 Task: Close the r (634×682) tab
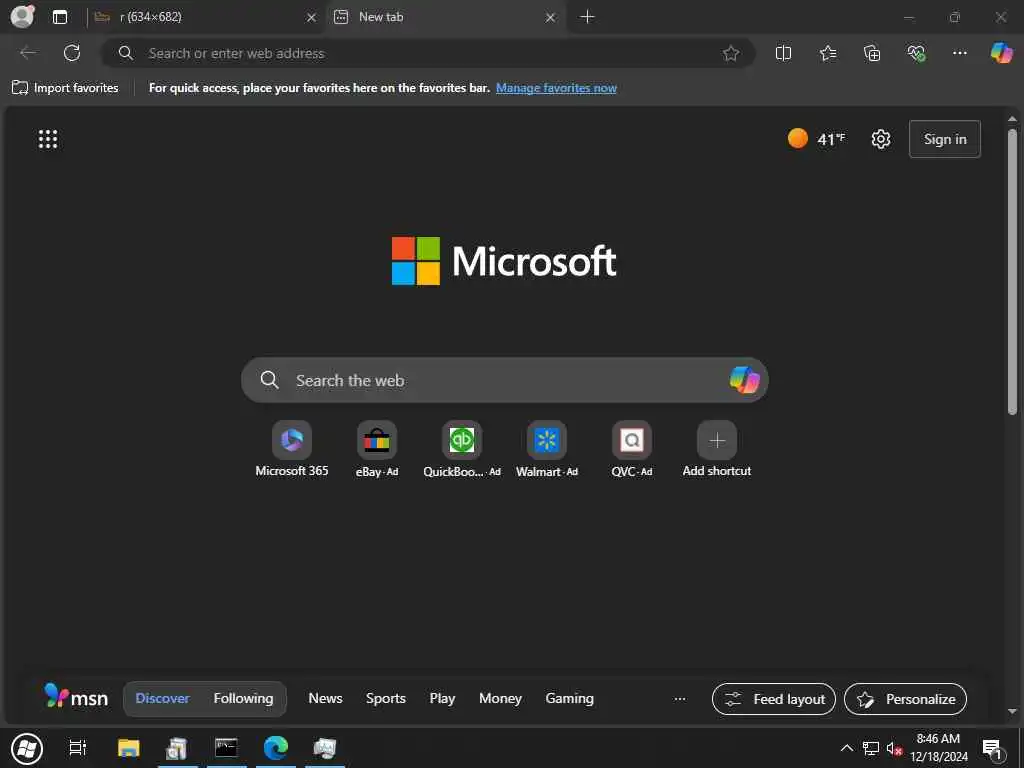pyautogui.click(x=312, y=18)
